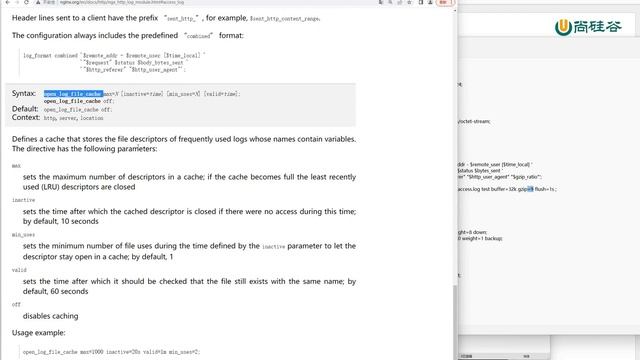Click the 'Usage example:' text
This screenshot has width=640, height=360.
click(x=39, y=333)
